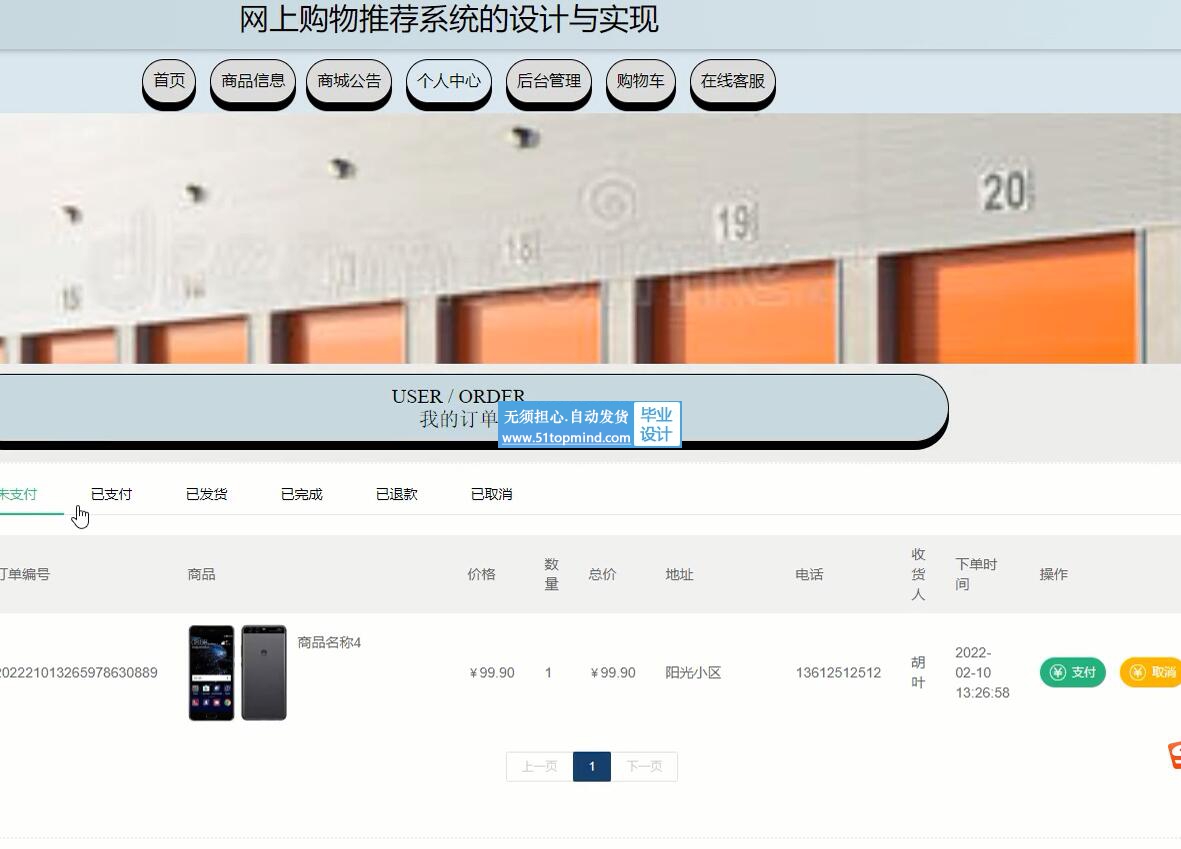Viewport: 1181px width, 849px height.
Task: Click the 价格 column header
Action: pos(481,574)
